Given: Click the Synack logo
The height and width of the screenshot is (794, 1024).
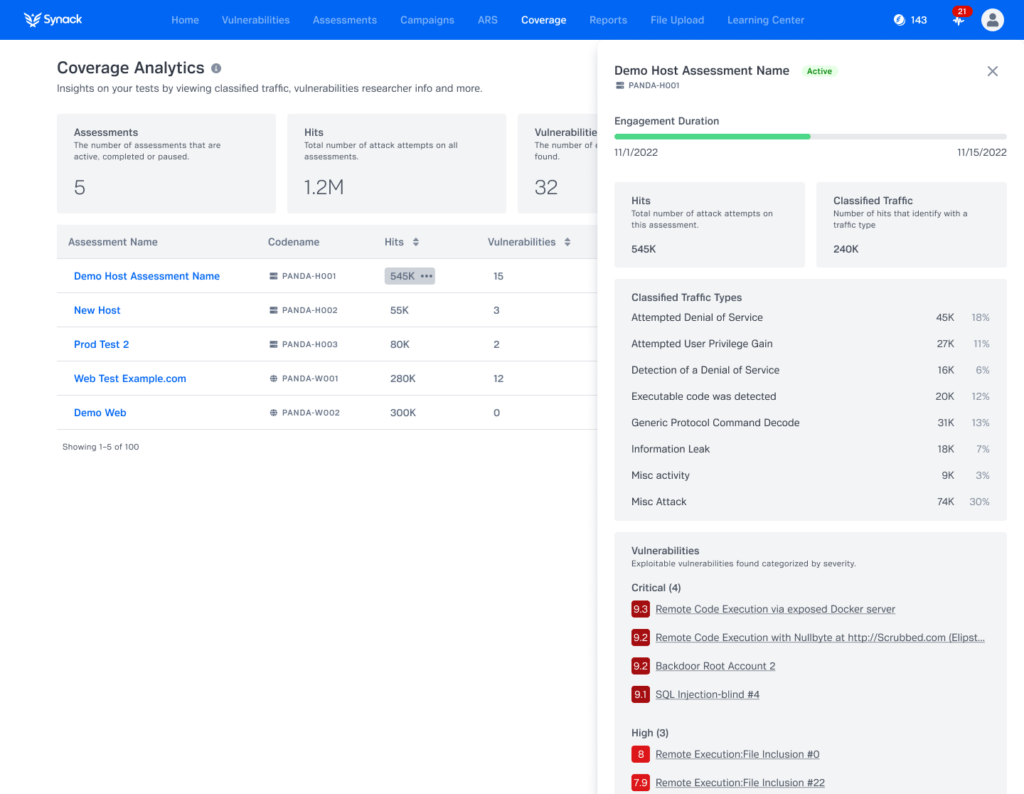Looking at the screenshot, I should pos(52,20).
